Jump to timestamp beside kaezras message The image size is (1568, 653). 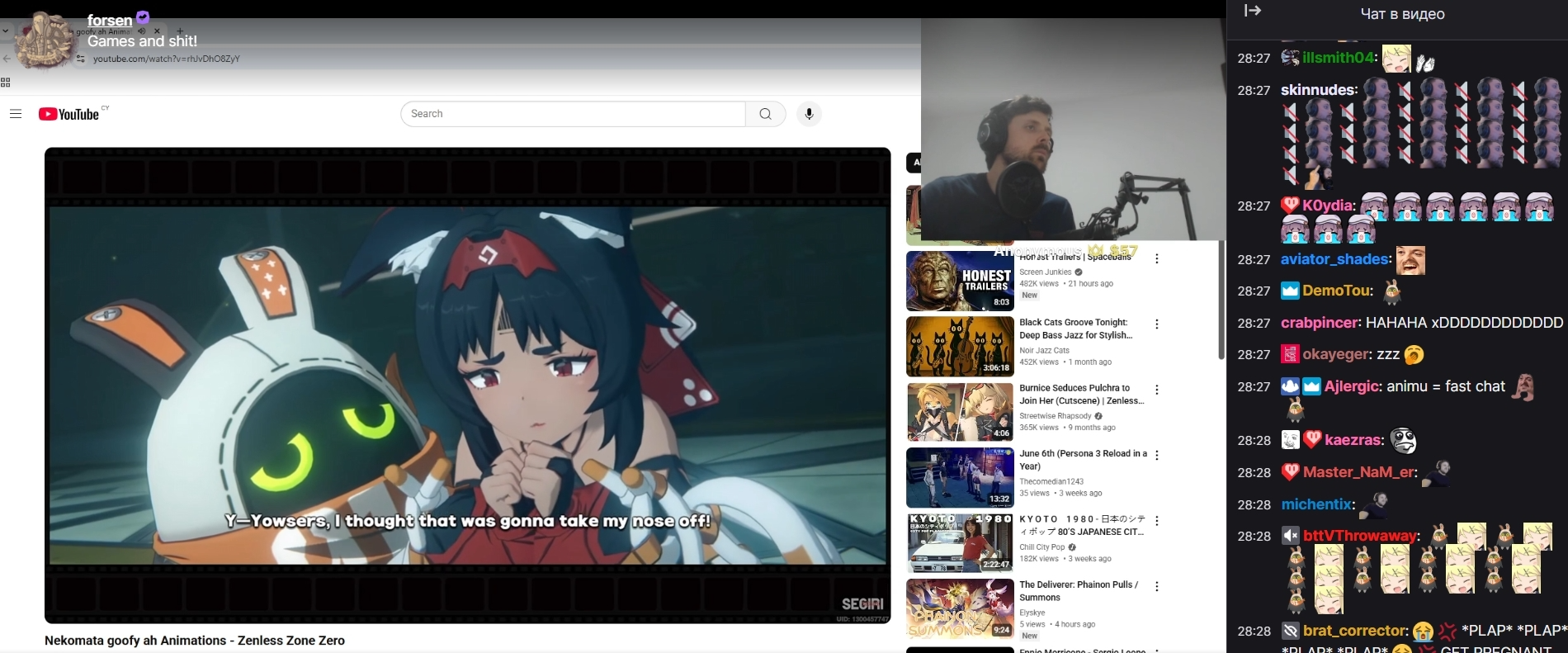pos(1254,441)
